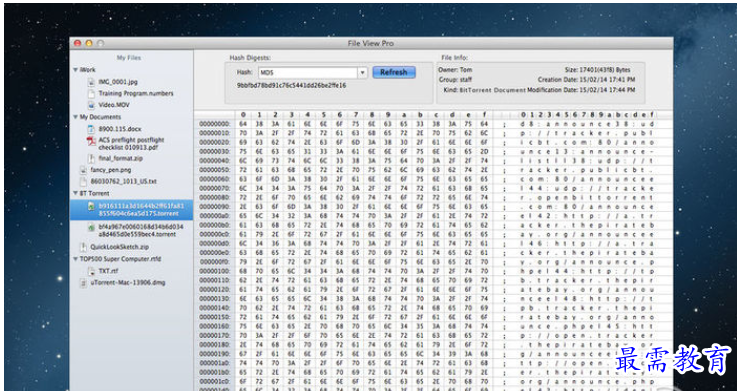Select the b916111a...torrent file name

(141, 210)
